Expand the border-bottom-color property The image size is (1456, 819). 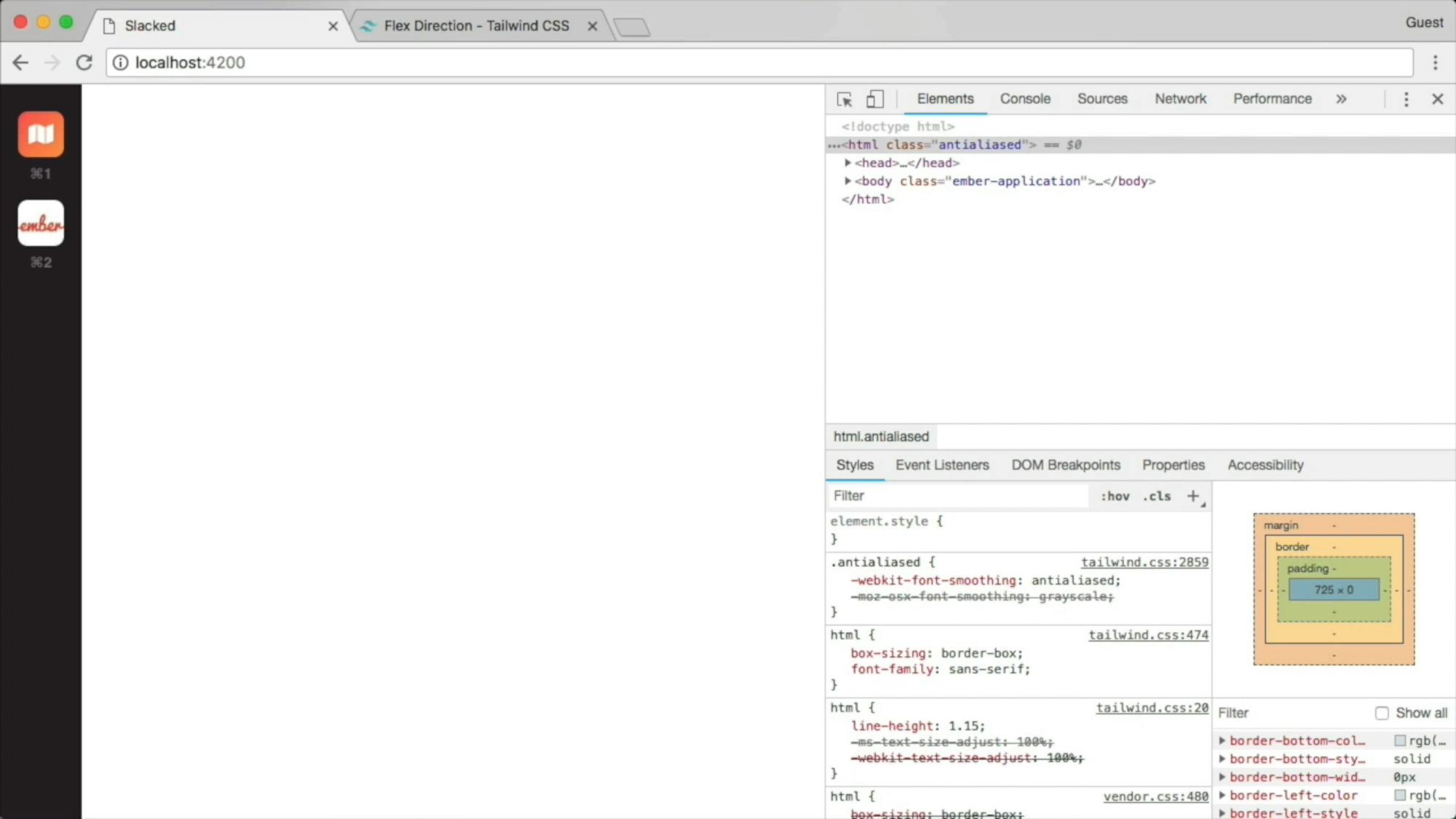coord(1222,740)
